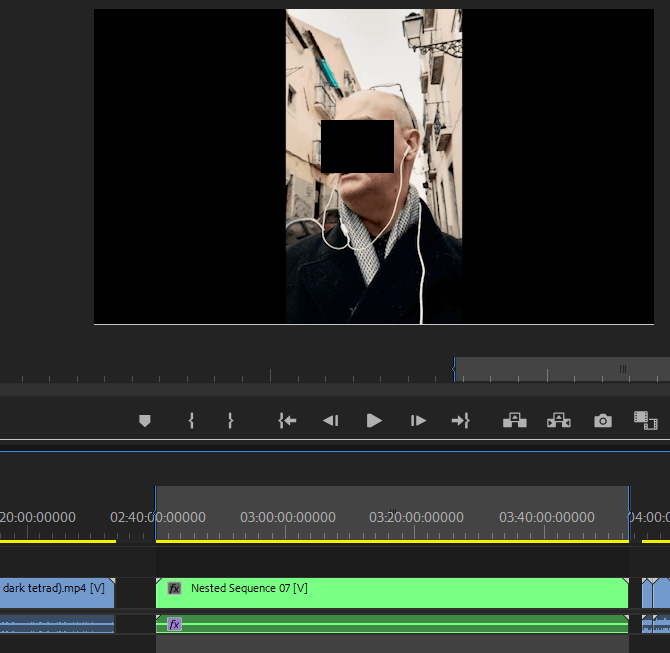Image resolution: width=670 pixels, height=653 pixels.
Task: Jump to the Out point
Action: (x=460, y=421)
